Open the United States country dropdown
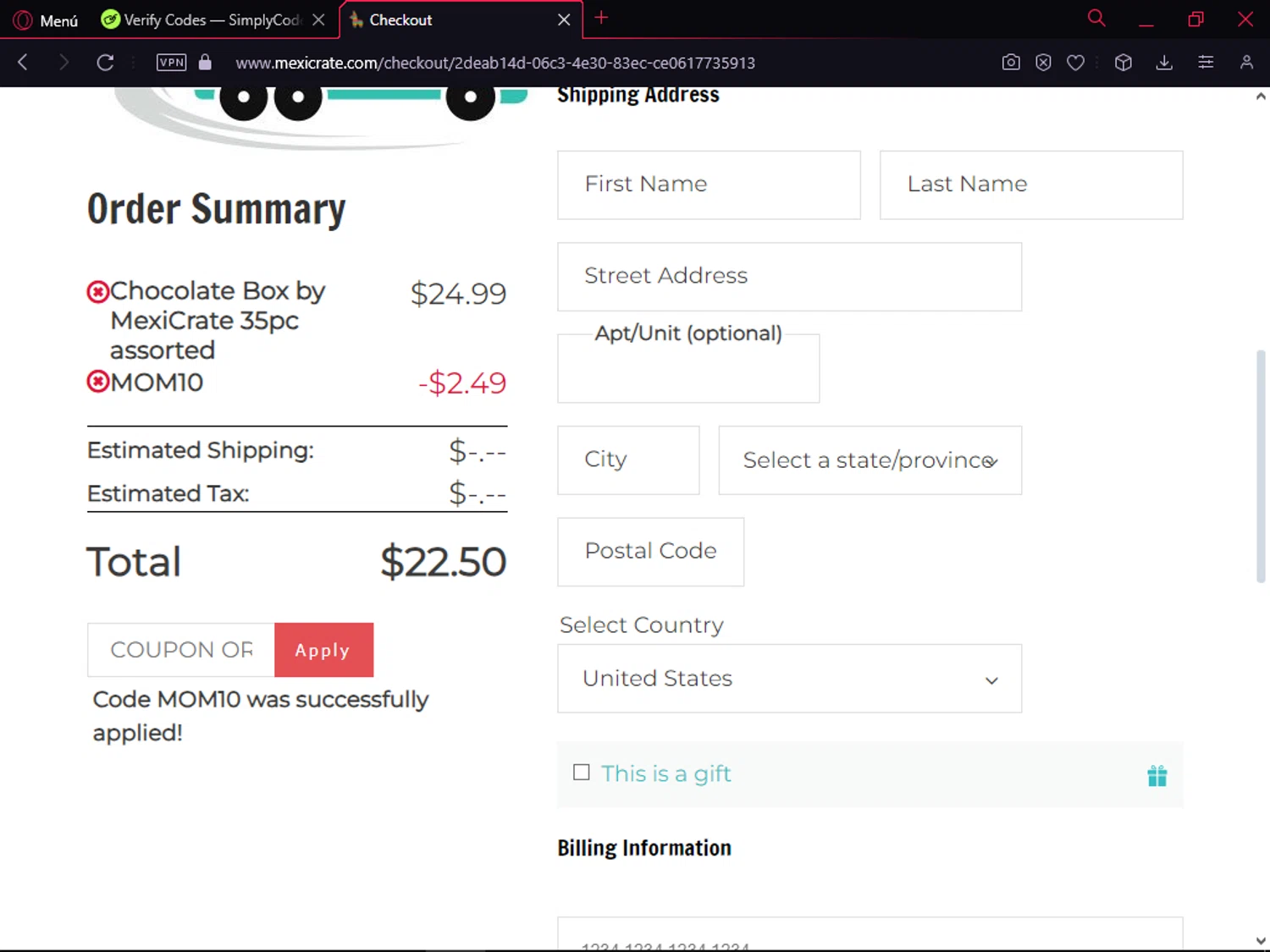Screen dimensions: 1270x952 tap(789, 679)
